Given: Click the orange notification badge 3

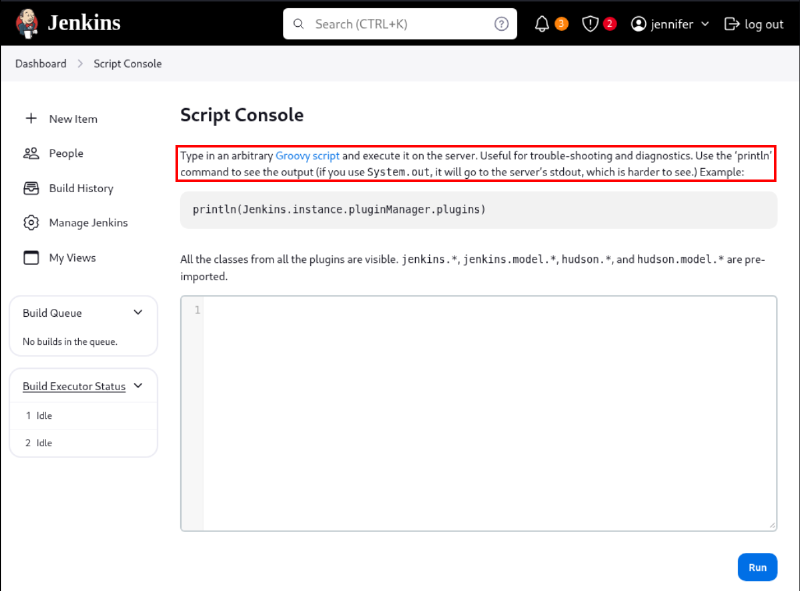Looking at the screenshot, I should 561,23.
